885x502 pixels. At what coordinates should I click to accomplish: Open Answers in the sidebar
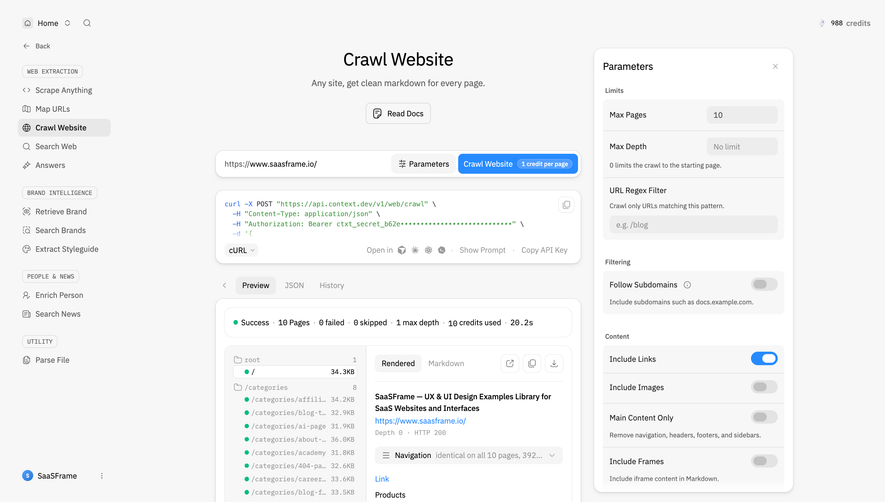[x=50, y=165]
